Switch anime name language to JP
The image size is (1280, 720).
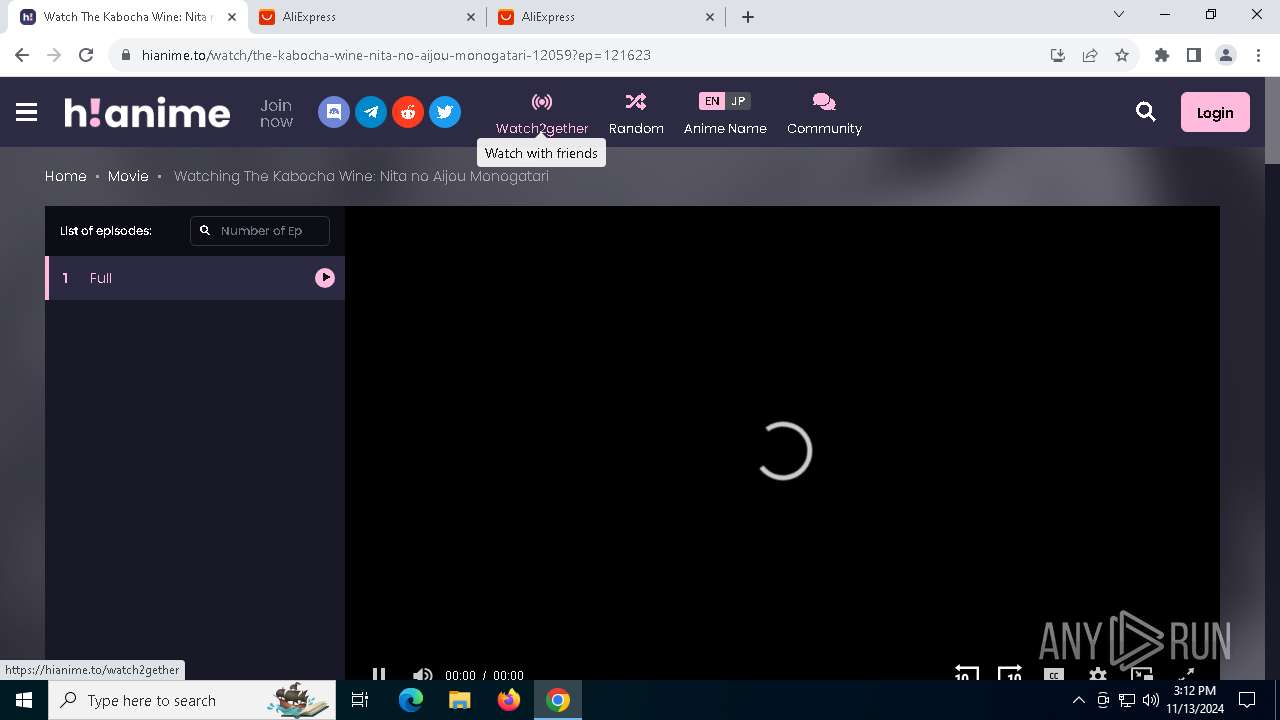coord(738,101)
